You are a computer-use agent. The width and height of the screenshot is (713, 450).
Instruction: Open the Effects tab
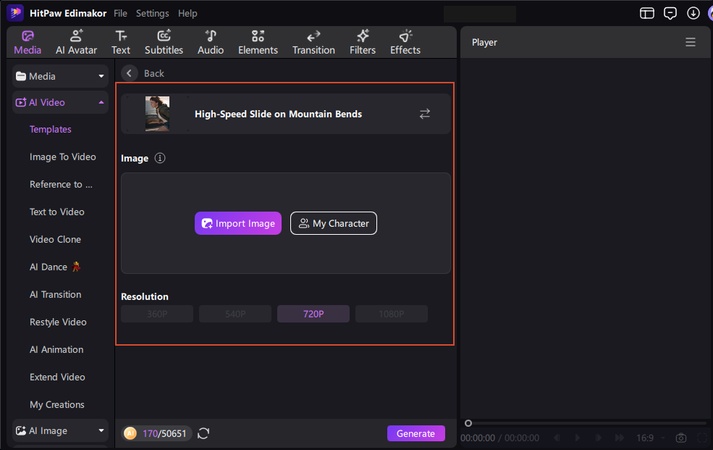click(x=405, y=42)
